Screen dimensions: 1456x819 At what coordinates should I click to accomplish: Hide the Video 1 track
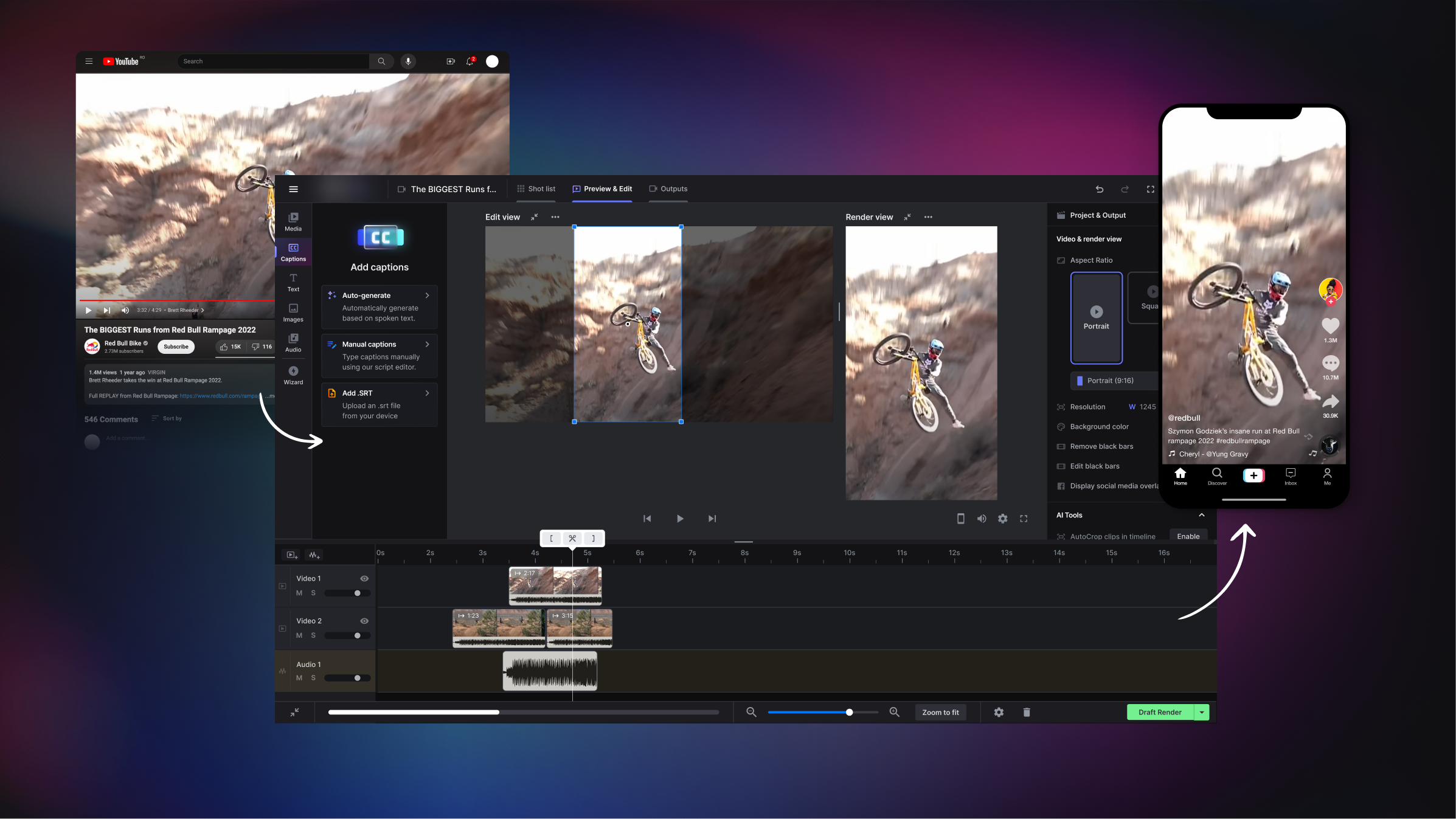[x=364, y=578]
